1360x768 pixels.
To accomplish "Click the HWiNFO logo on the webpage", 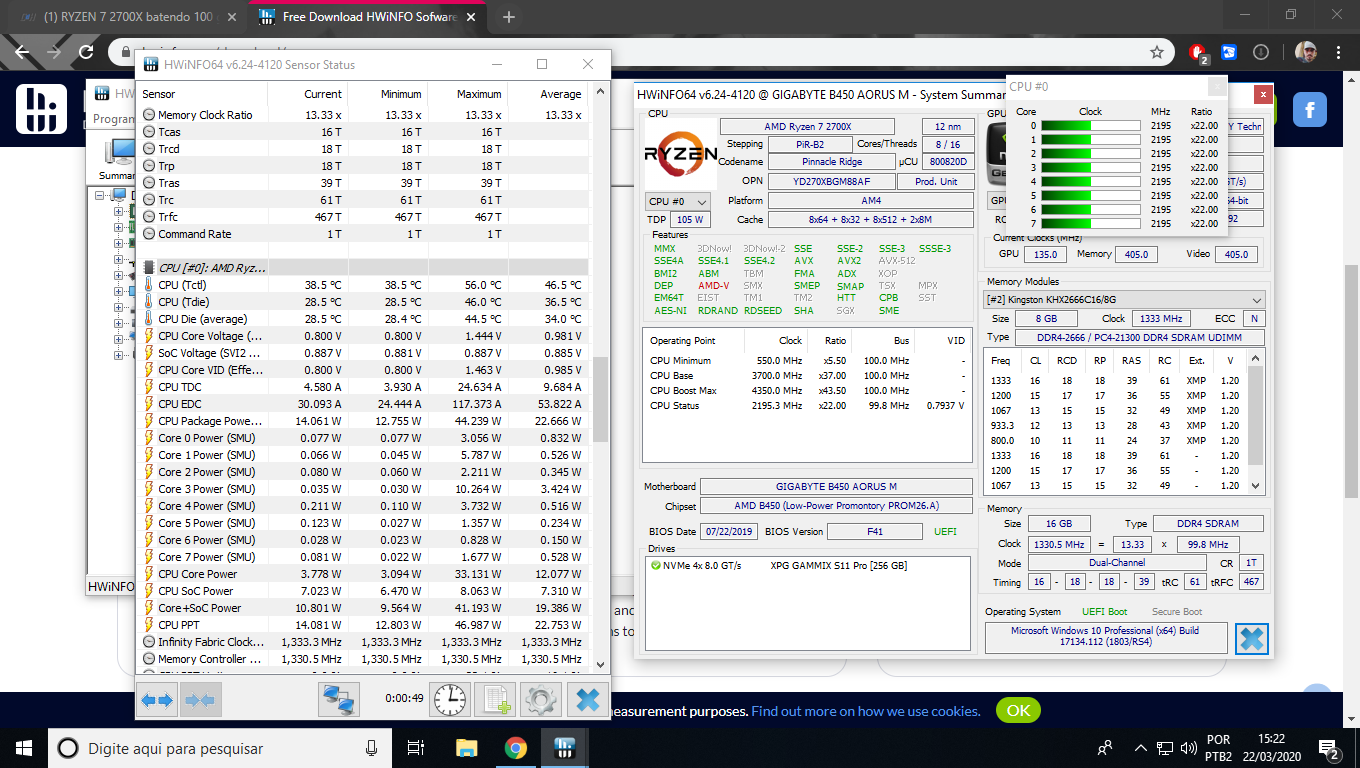I will tap(42, 109).
